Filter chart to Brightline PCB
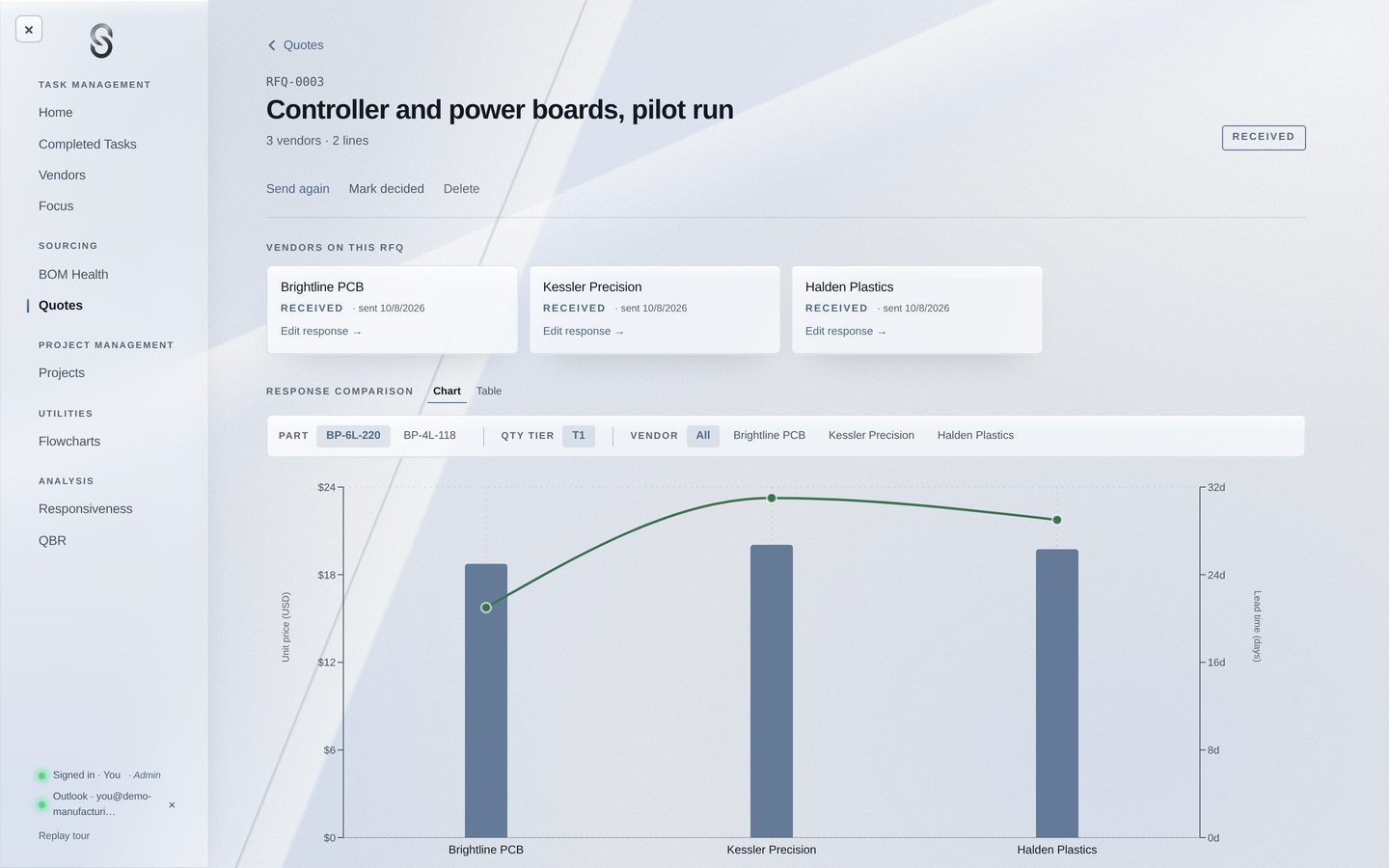 point(769,436)
